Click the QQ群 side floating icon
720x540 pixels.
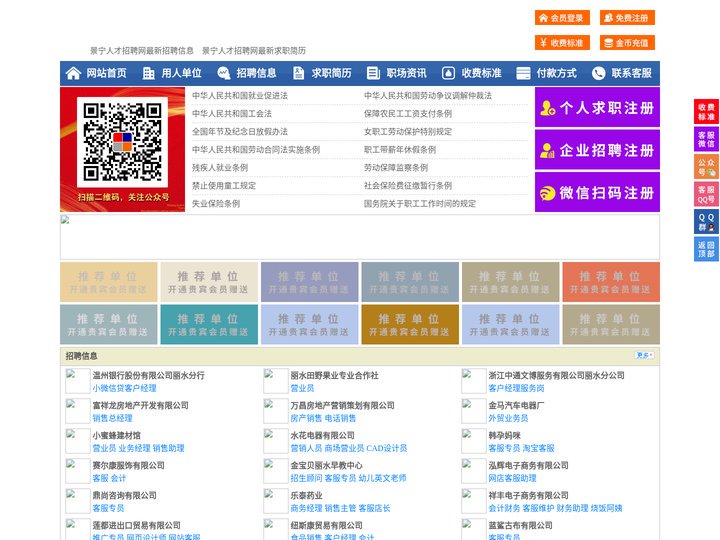706,221
